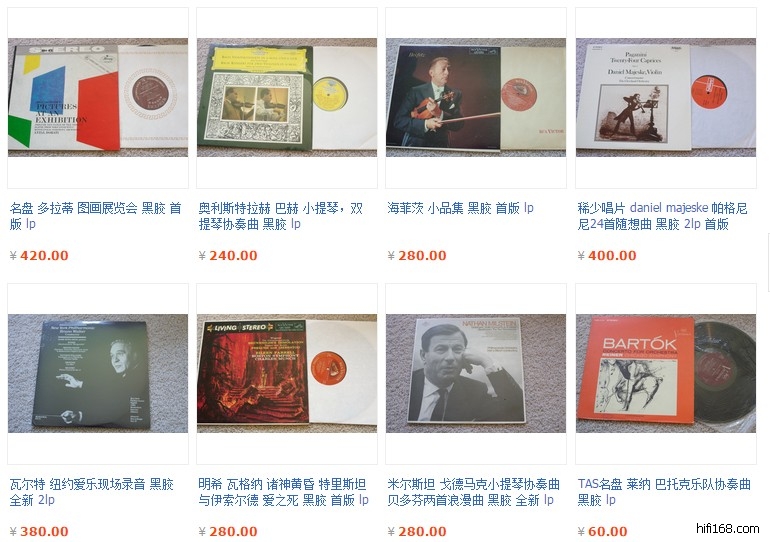Click the ¥60.00 price

tap(603, 531)
